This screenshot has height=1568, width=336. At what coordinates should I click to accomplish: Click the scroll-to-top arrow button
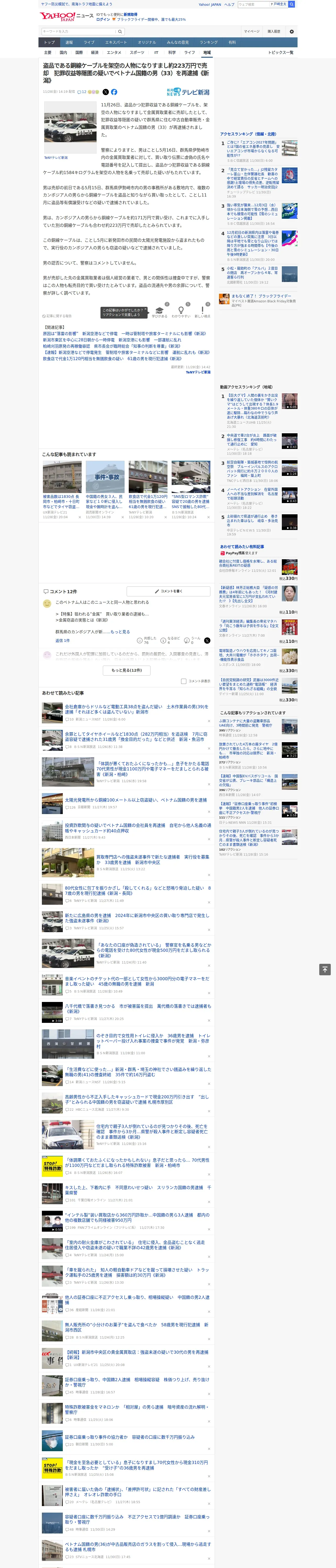(324, 969)
